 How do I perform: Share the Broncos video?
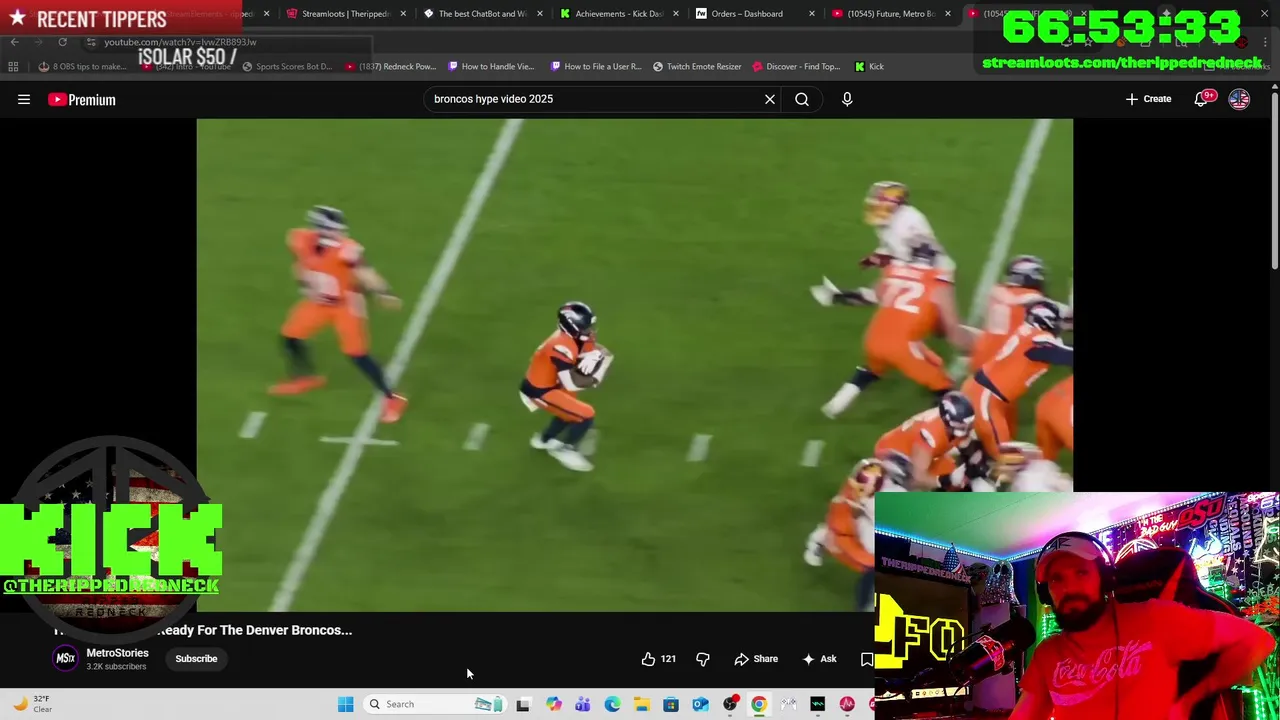click(x=756, y=659)
